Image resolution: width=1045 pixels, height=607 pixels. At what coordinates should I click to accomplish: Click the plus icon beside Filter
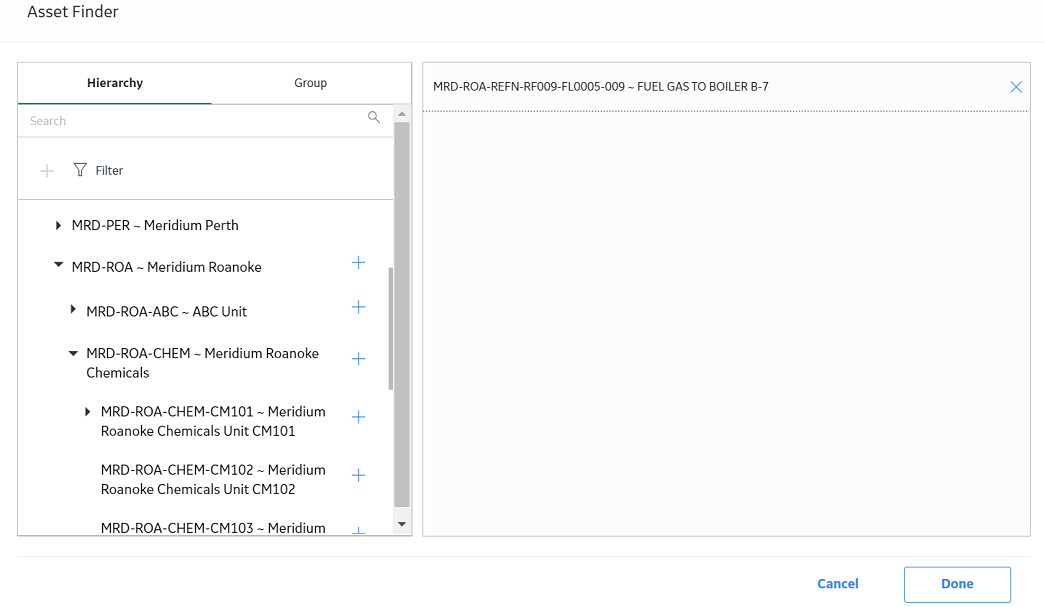(47, 171)
